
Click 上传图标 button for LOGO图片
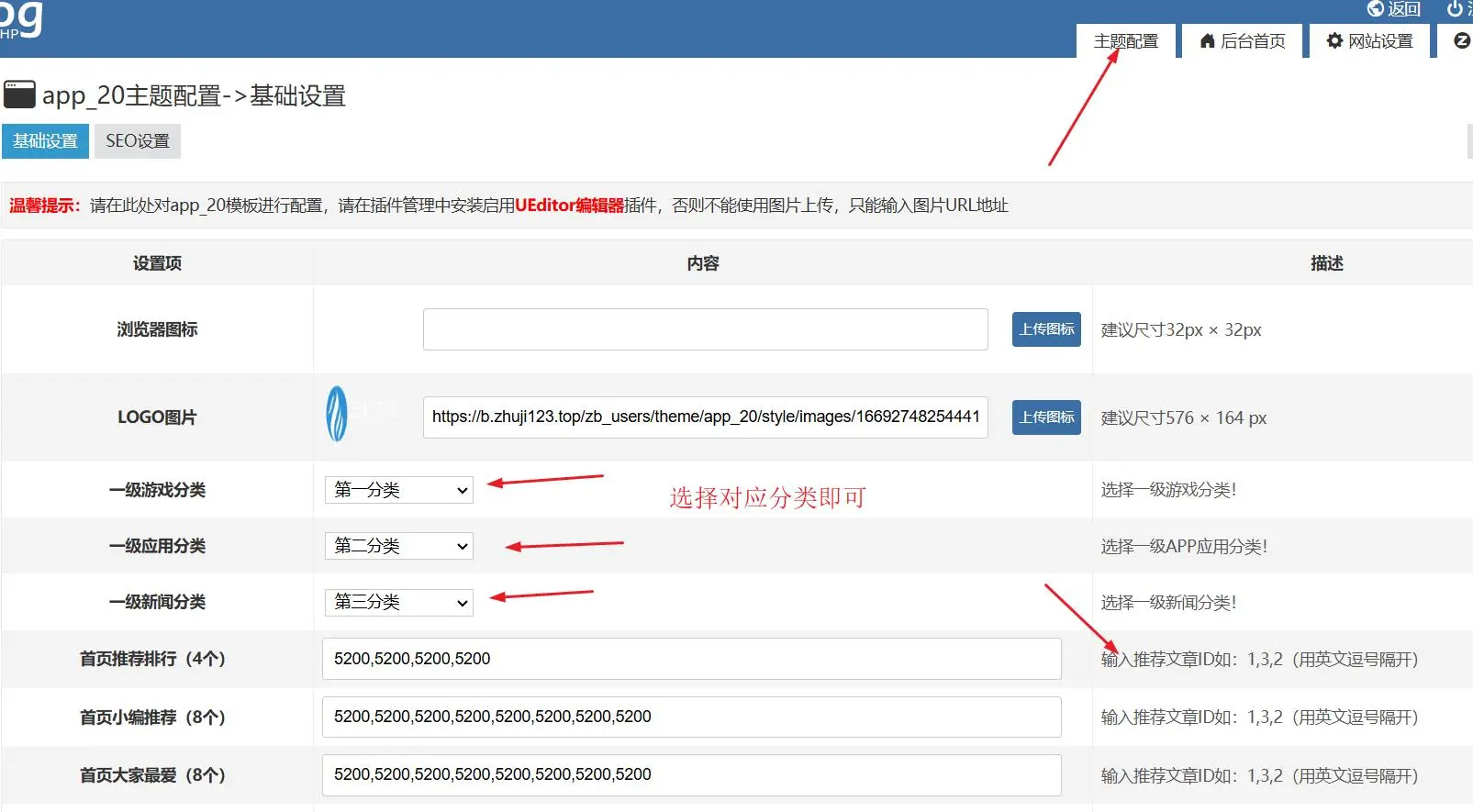click(x=1046, y=417)
